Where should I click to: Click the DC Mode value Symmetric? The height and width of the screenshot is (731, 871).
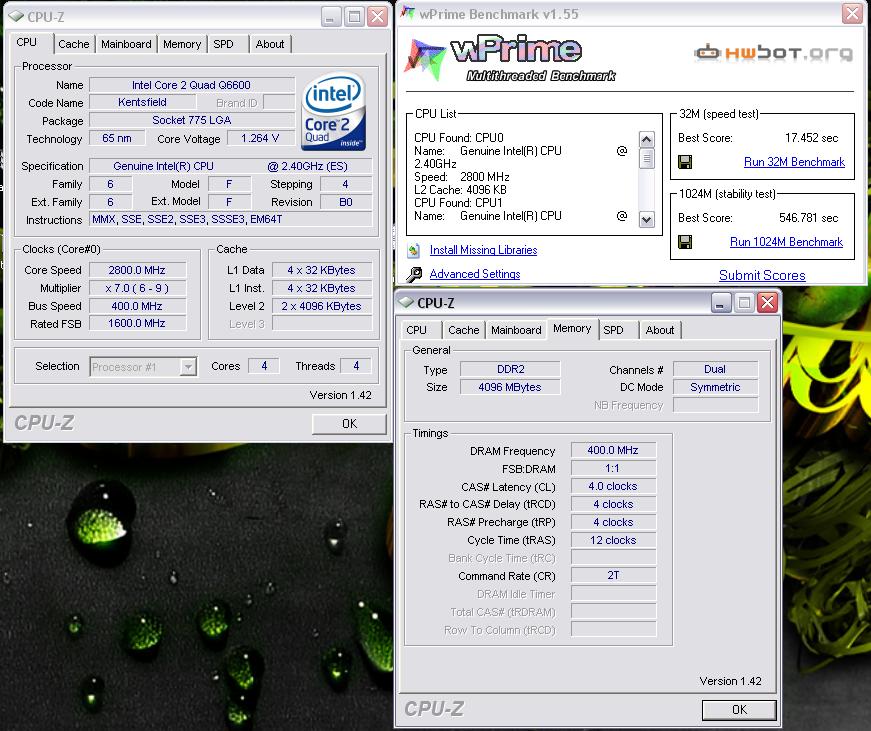[x=715, y=387]
